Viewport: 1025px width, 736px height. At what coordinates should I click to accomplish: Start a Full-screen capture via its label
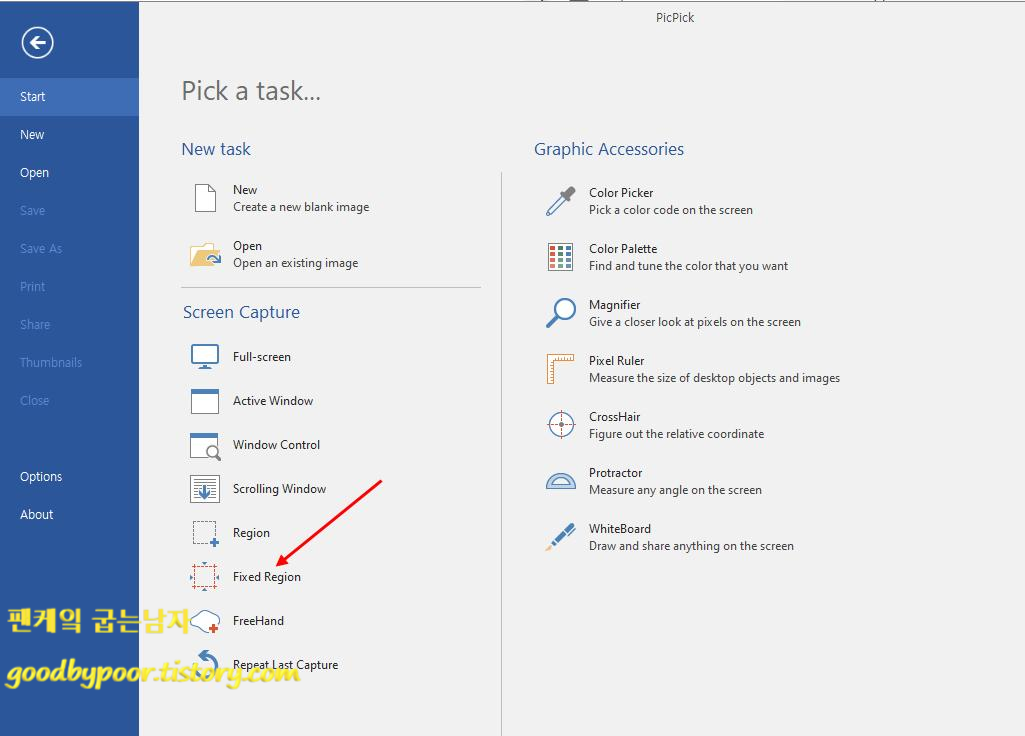pos(261,357)
